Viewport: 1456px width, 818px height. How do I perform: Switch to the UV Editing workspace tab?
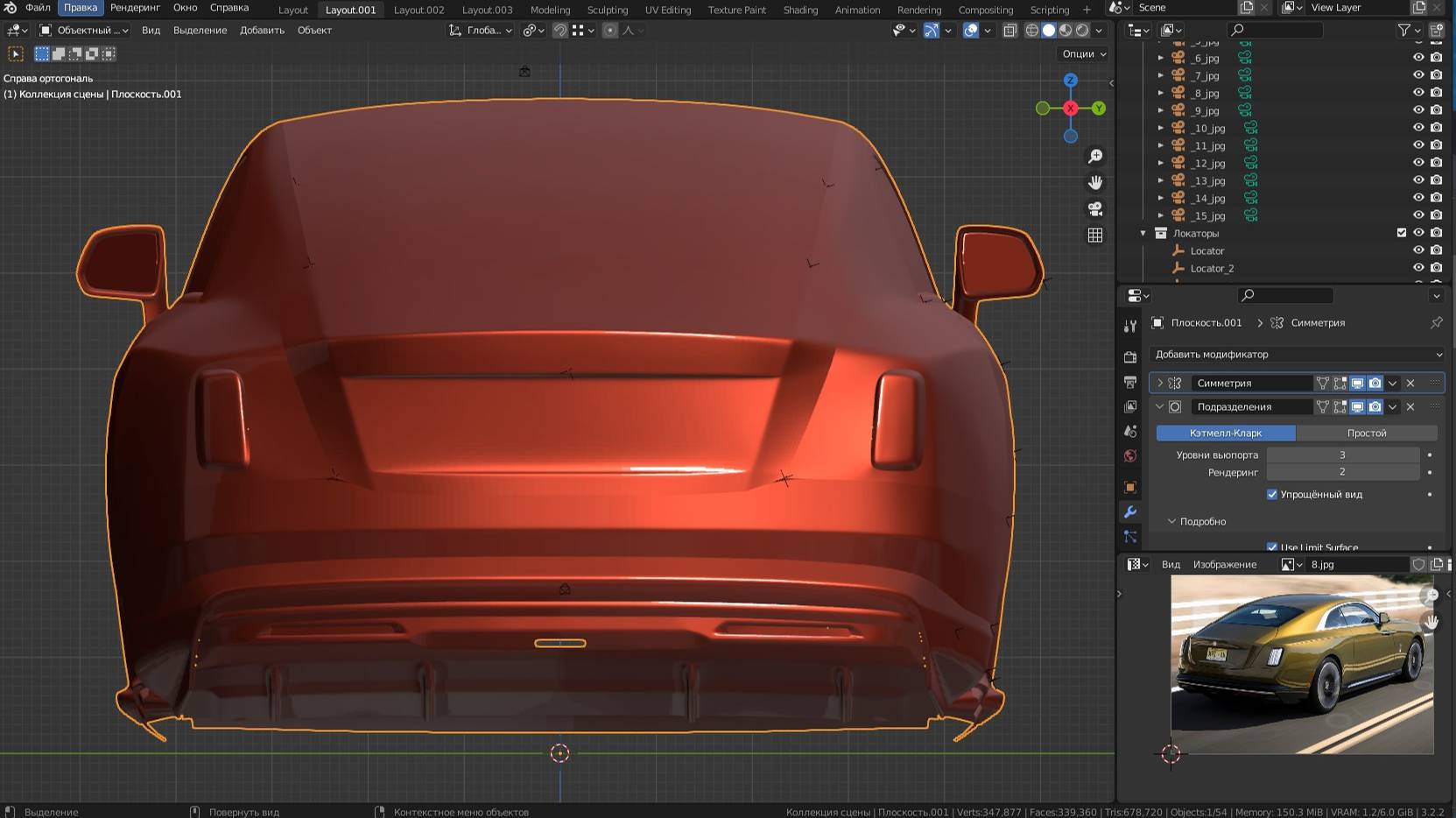pos(668,10)
